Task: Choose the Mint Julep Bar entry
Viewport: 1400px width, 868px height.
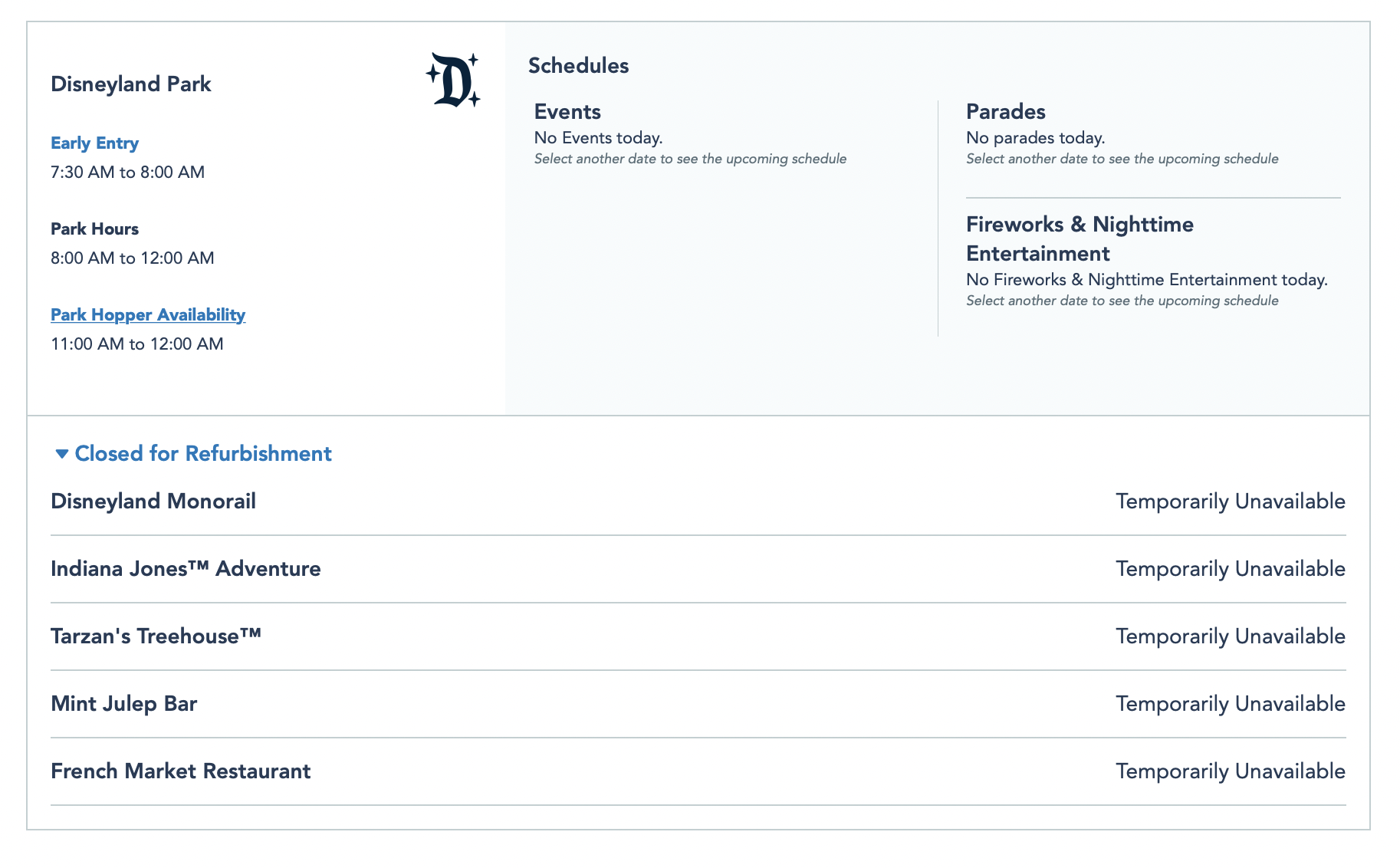Action: tap(124, 704)
